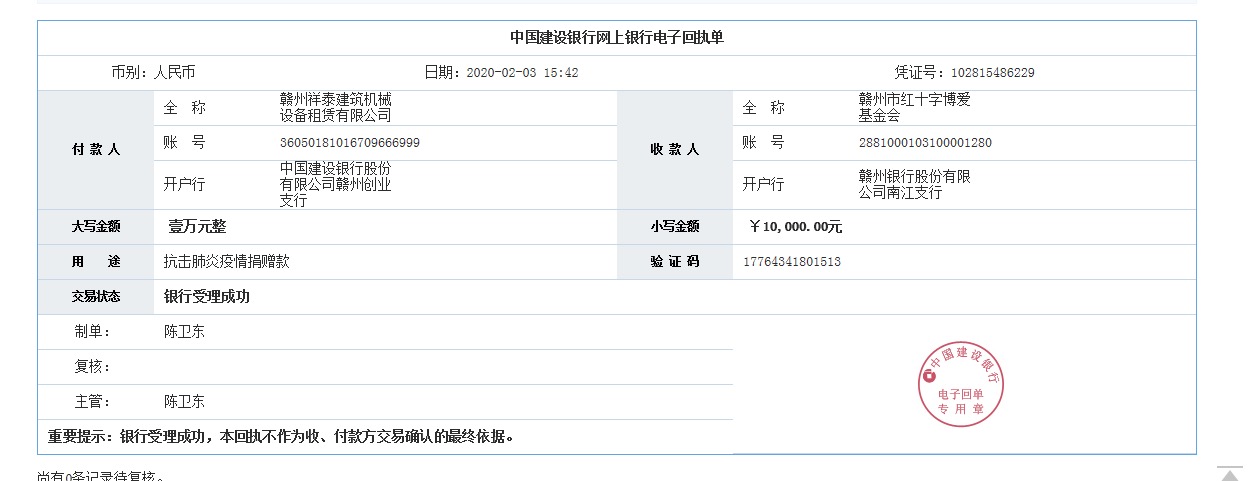Image resolution: width=1253 pixels, height=481 pixels.
Task: Click the 大写金额 label
Action: pyautogui.click(x=96, y=227)
